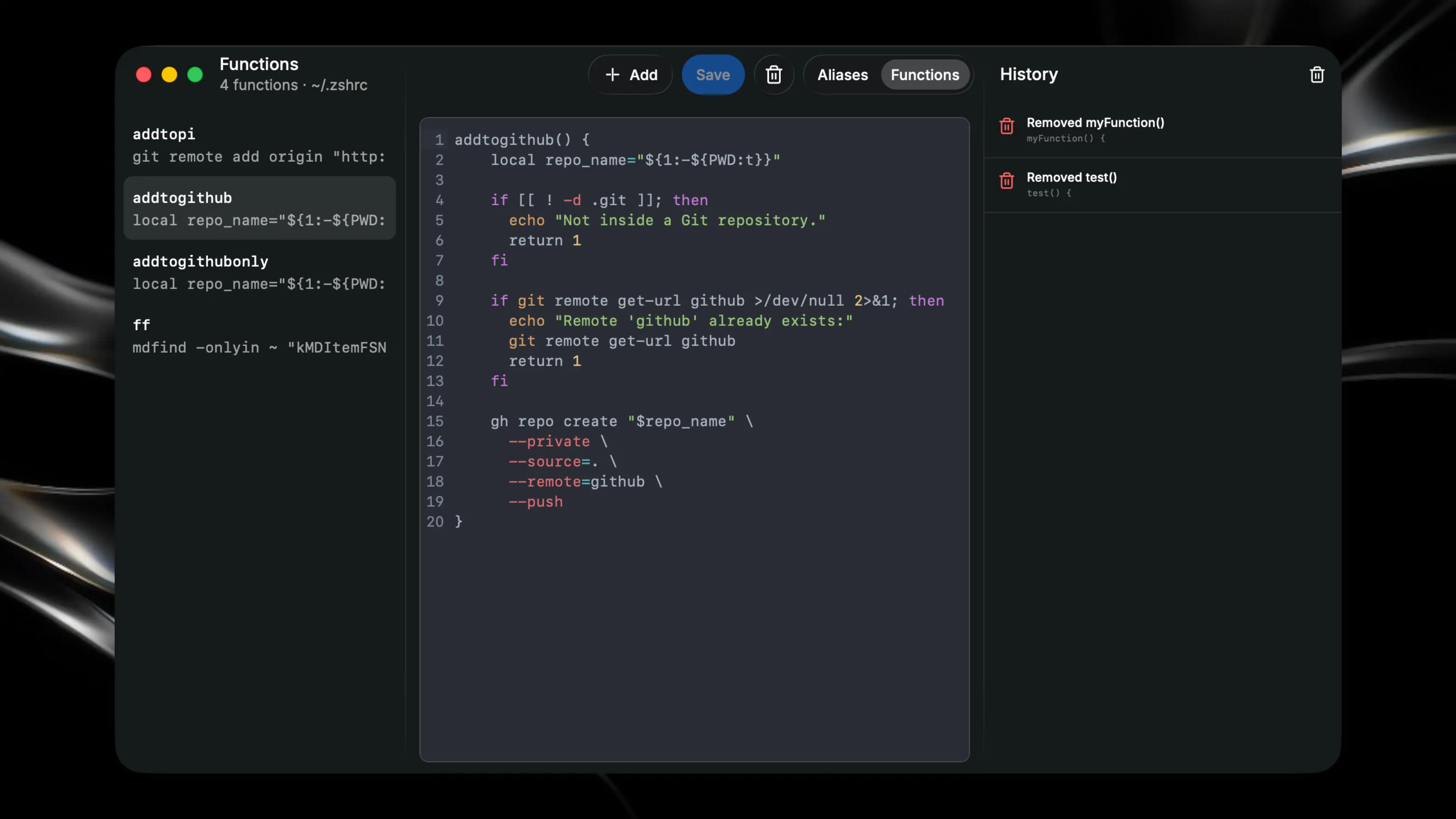Minimize the window with the yellow button
Image resolution: width=1456 pixels, height=819 pixels.
pyautogui.click(x=169, y=75)
